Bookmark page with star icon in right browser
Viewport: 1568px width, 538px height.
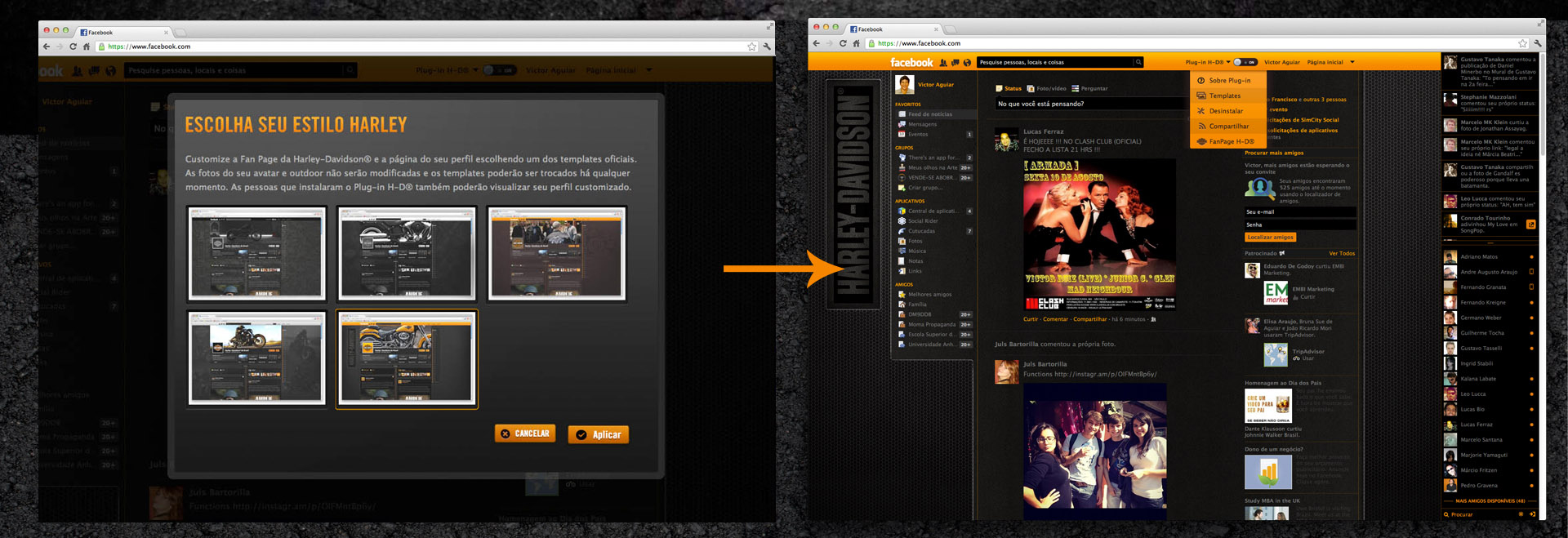coord(1522,43)
